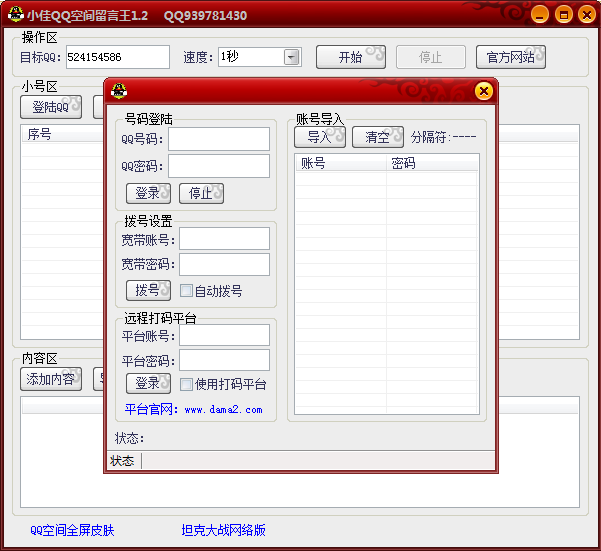
Task: Focus the 宽带密码 input field
Action: pos(224,264)
